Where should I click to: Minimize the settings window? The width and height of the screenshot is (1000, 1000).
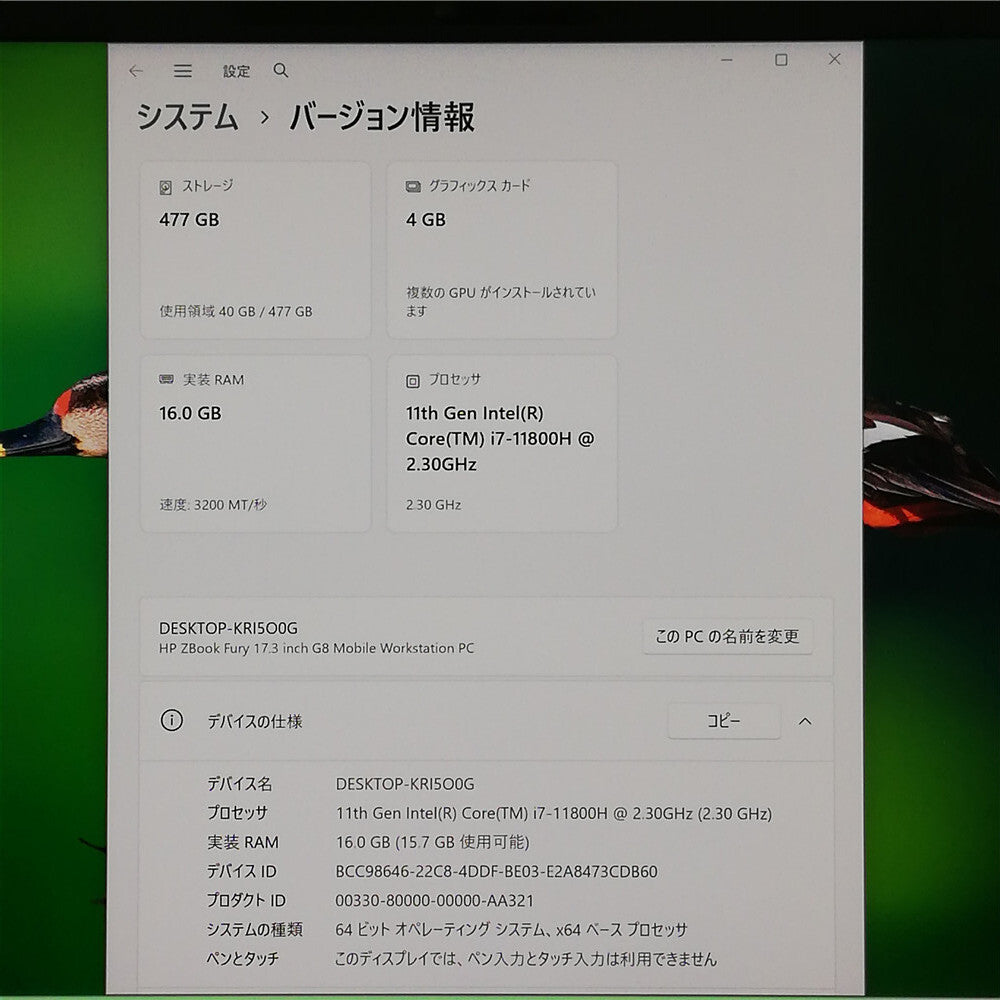point(726,59)
